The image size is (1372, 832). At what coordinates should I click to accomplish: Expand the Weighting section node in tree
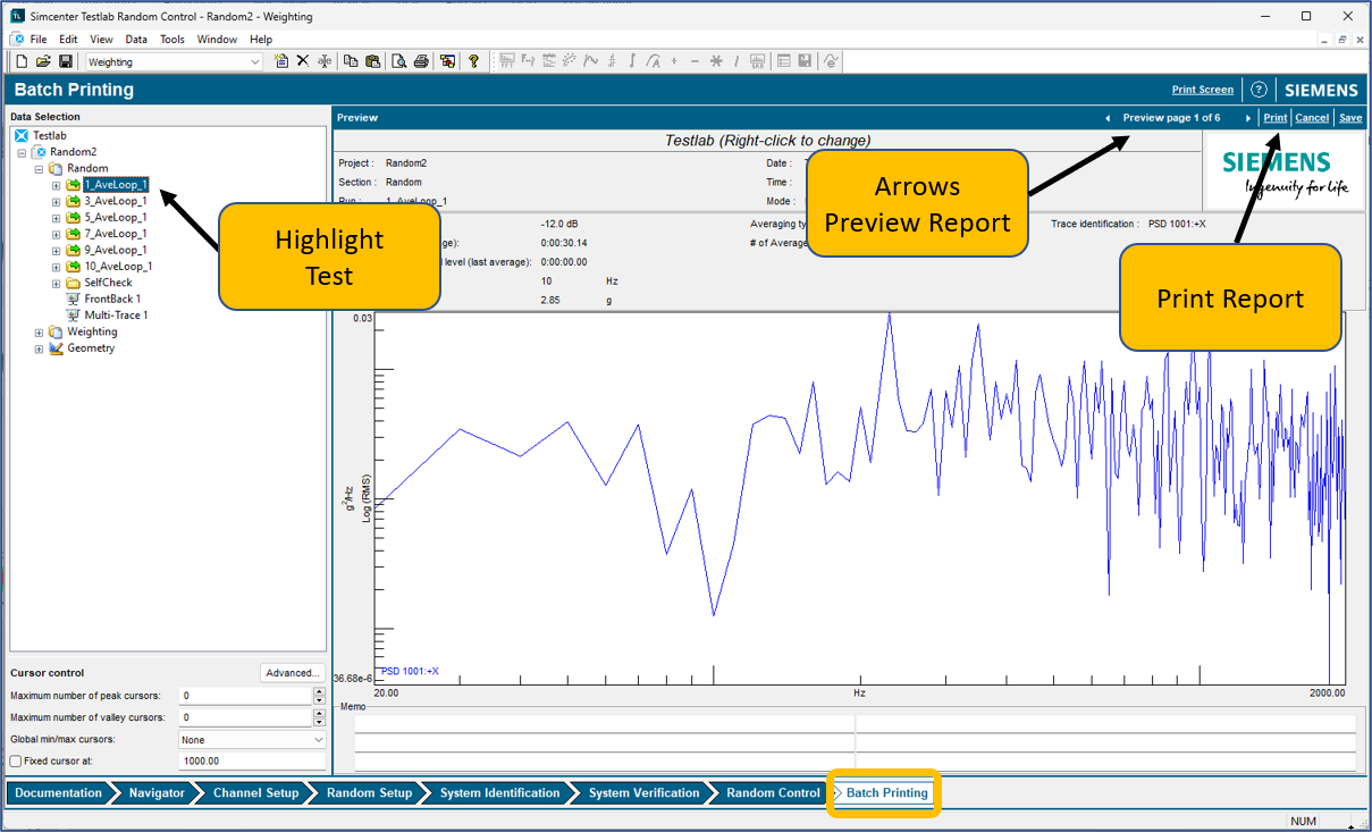pyautogui.click(x=39, y=332)
